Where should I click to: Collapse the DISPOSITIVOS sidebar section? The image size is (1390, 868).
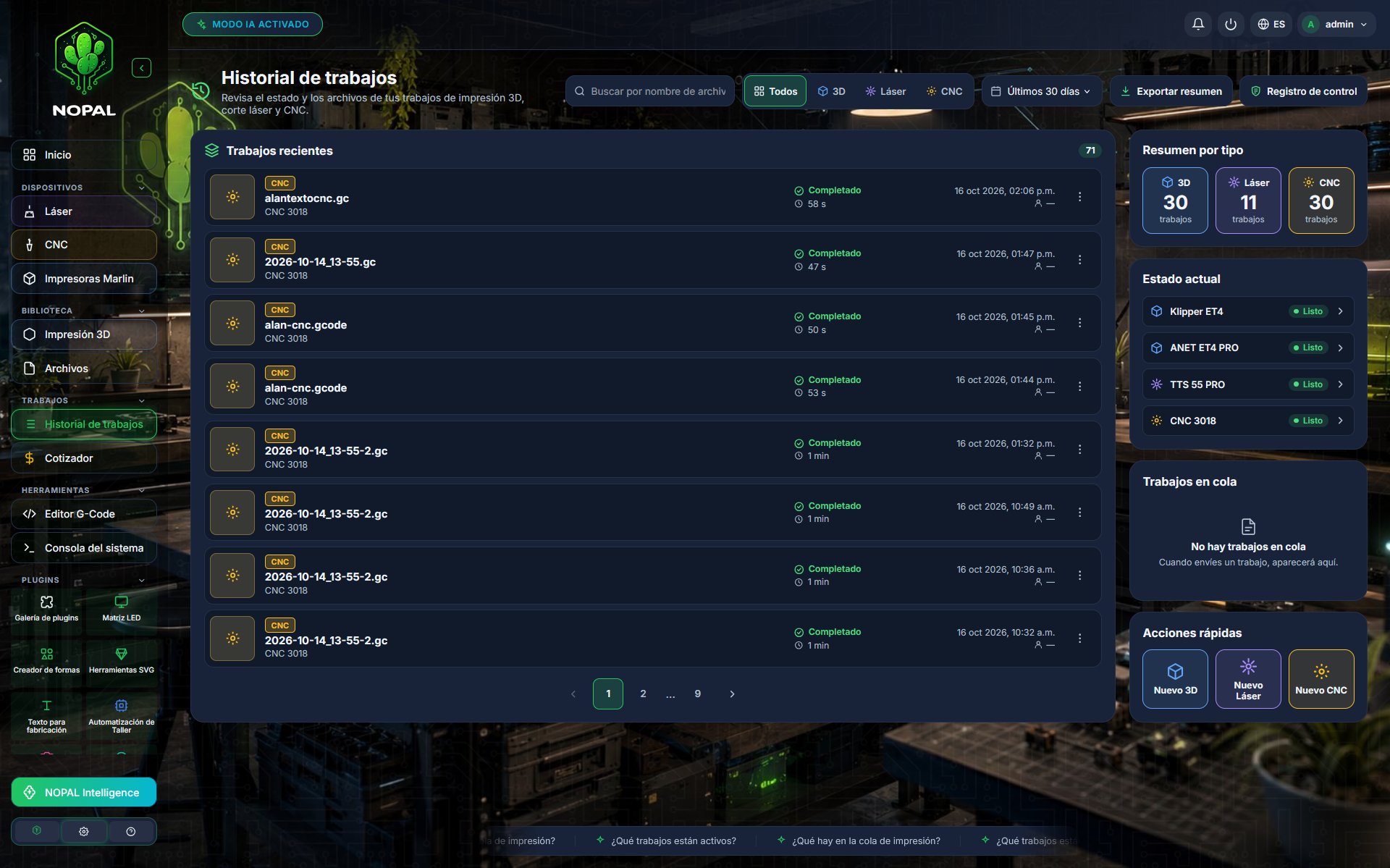click(x=142, y=187)
